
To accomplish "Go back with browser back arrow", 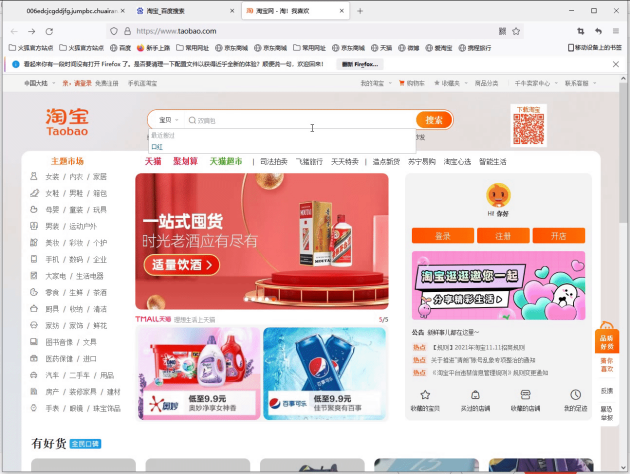I will 14,31.
